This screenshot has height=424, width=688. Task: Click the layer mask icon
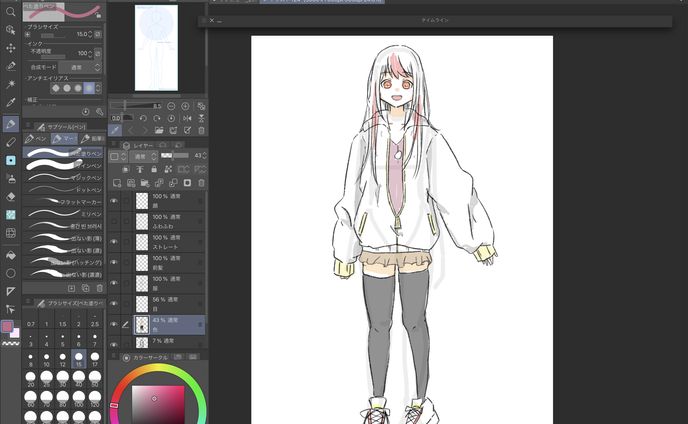pyautogui.click(x=187, y=183)
